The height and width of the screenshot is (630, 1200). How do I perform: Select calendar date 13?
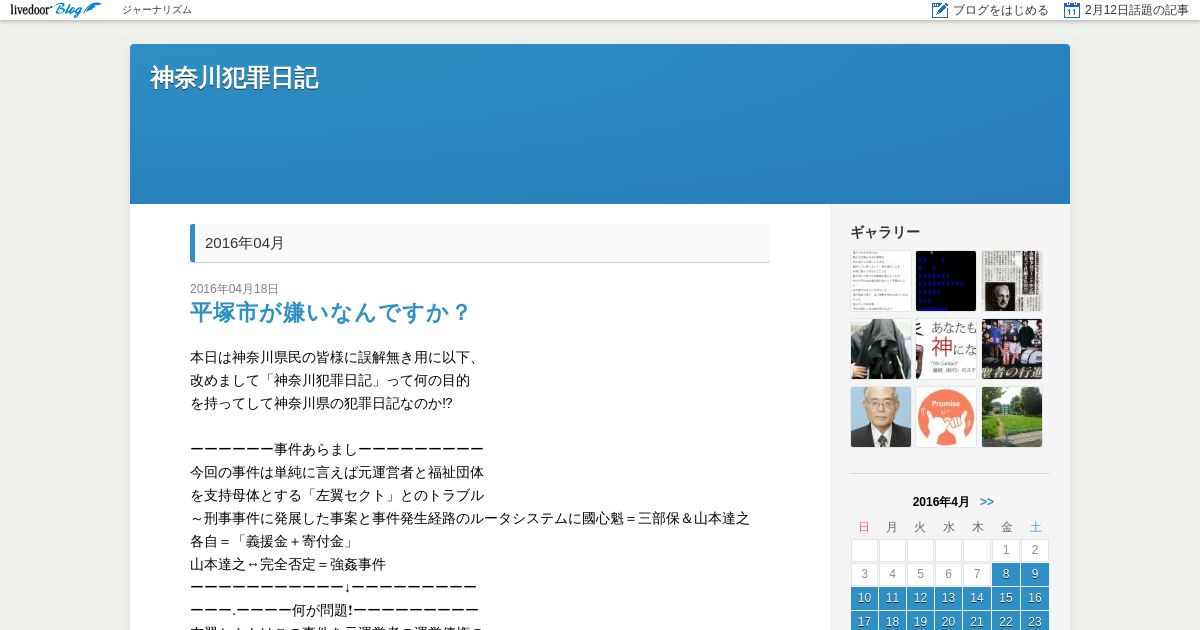tap(949, 598)
